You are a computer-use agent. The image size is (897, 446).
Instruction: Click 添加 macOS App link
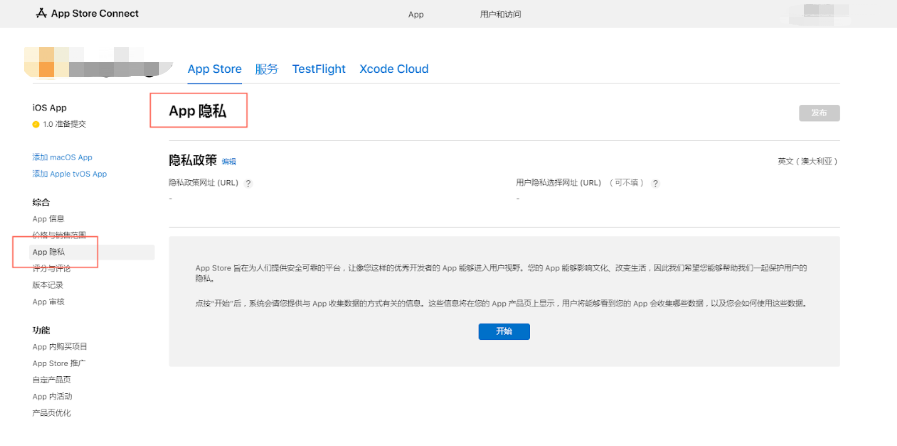[62, 157]
